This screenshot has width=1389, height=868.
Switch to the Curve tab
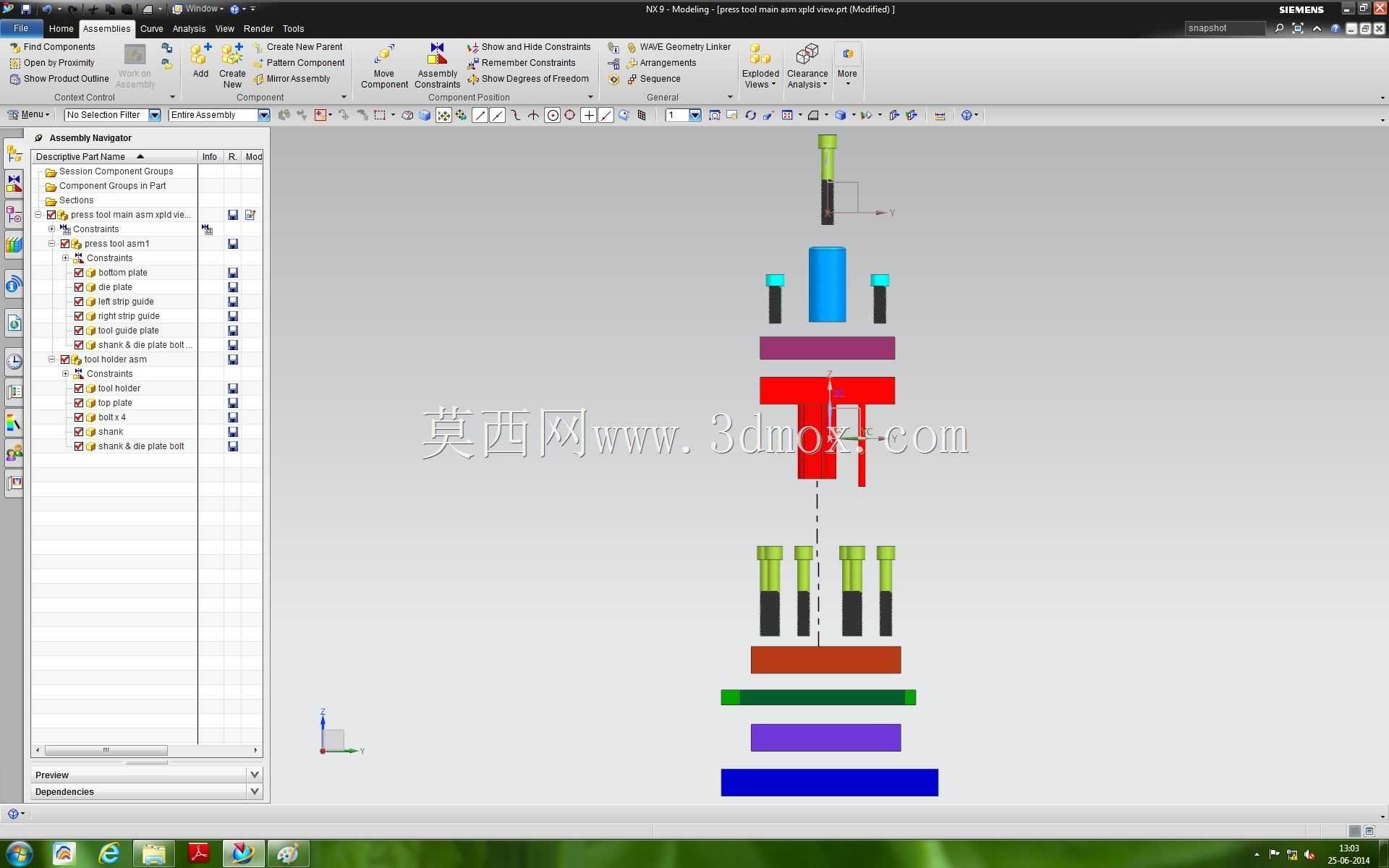(151, 29)
